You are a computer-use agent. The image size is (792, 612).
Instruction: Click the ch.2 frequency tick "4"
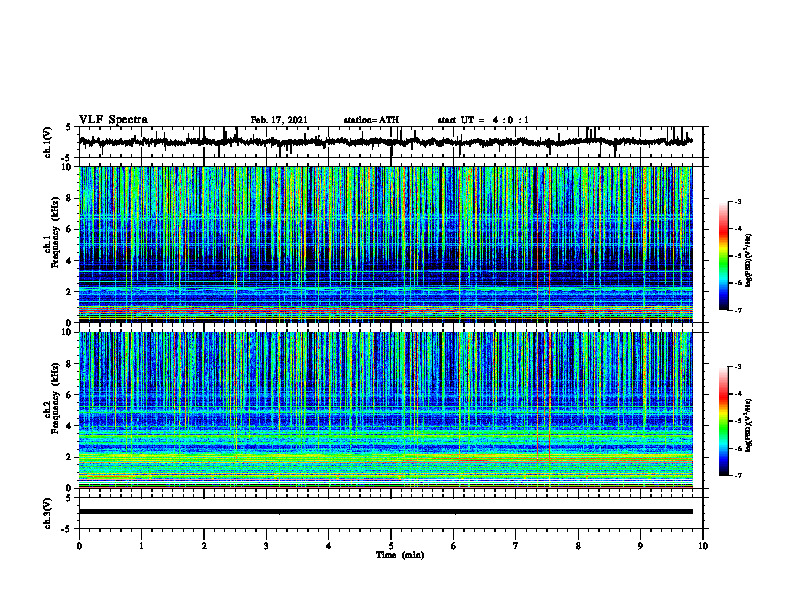[x=70, y=426]
